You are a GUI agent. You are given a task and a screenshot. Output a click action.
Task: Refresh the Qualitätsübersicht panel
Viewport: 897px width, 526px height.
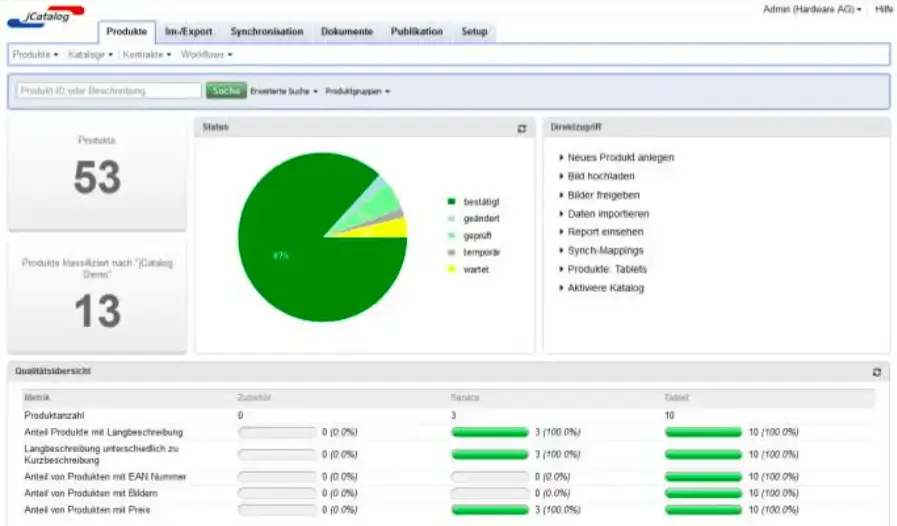coord(876,372)
